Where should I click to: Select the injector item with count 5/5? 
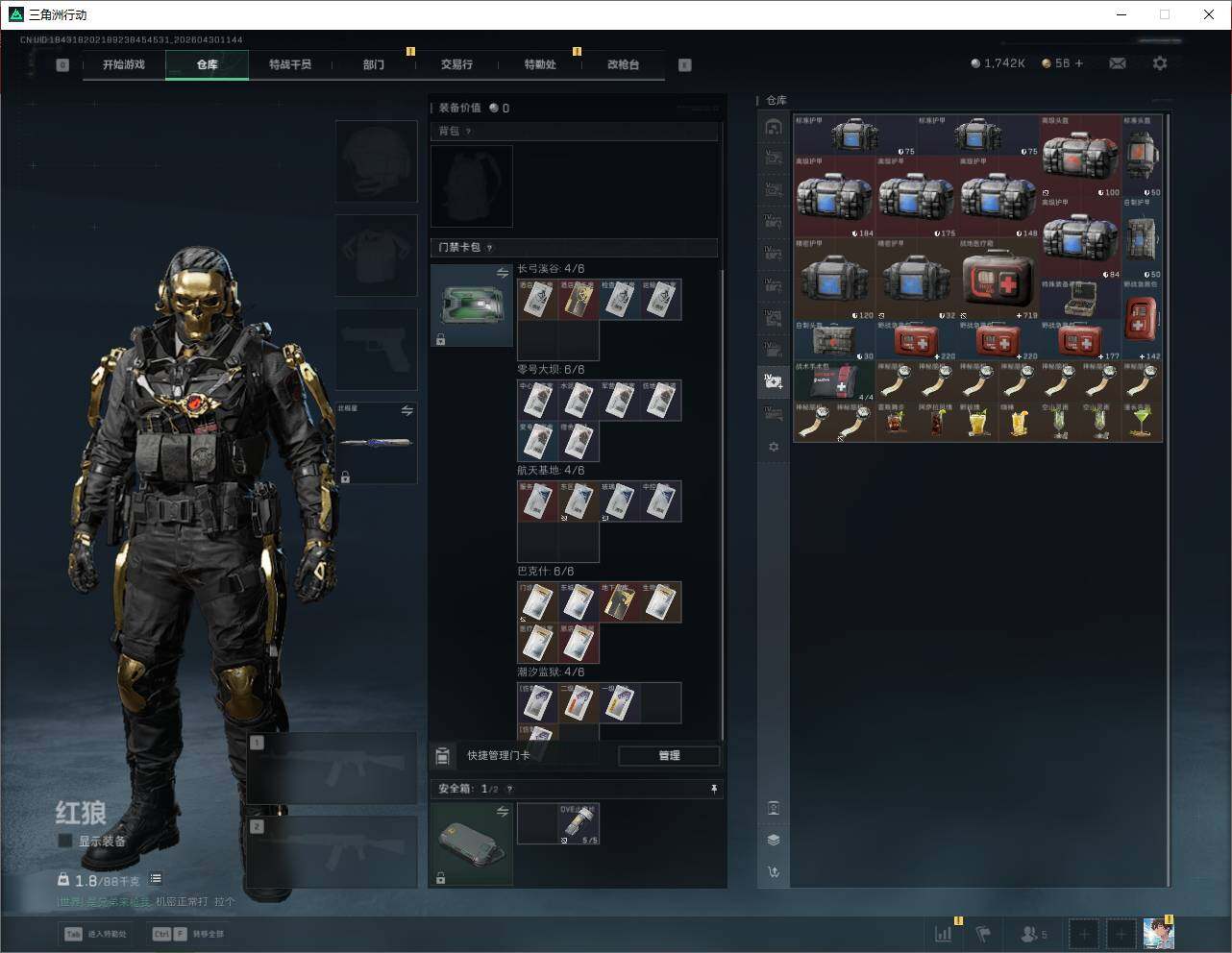579,824
